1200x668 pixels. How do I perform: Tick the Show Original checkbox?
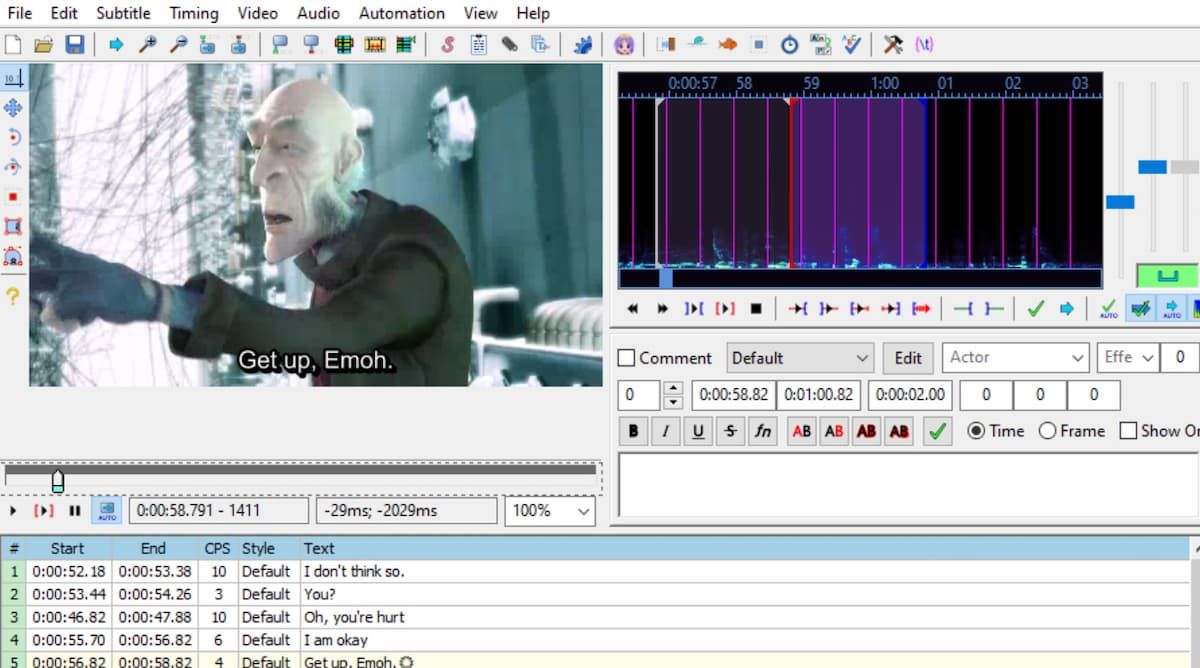tap(1128, 431)
